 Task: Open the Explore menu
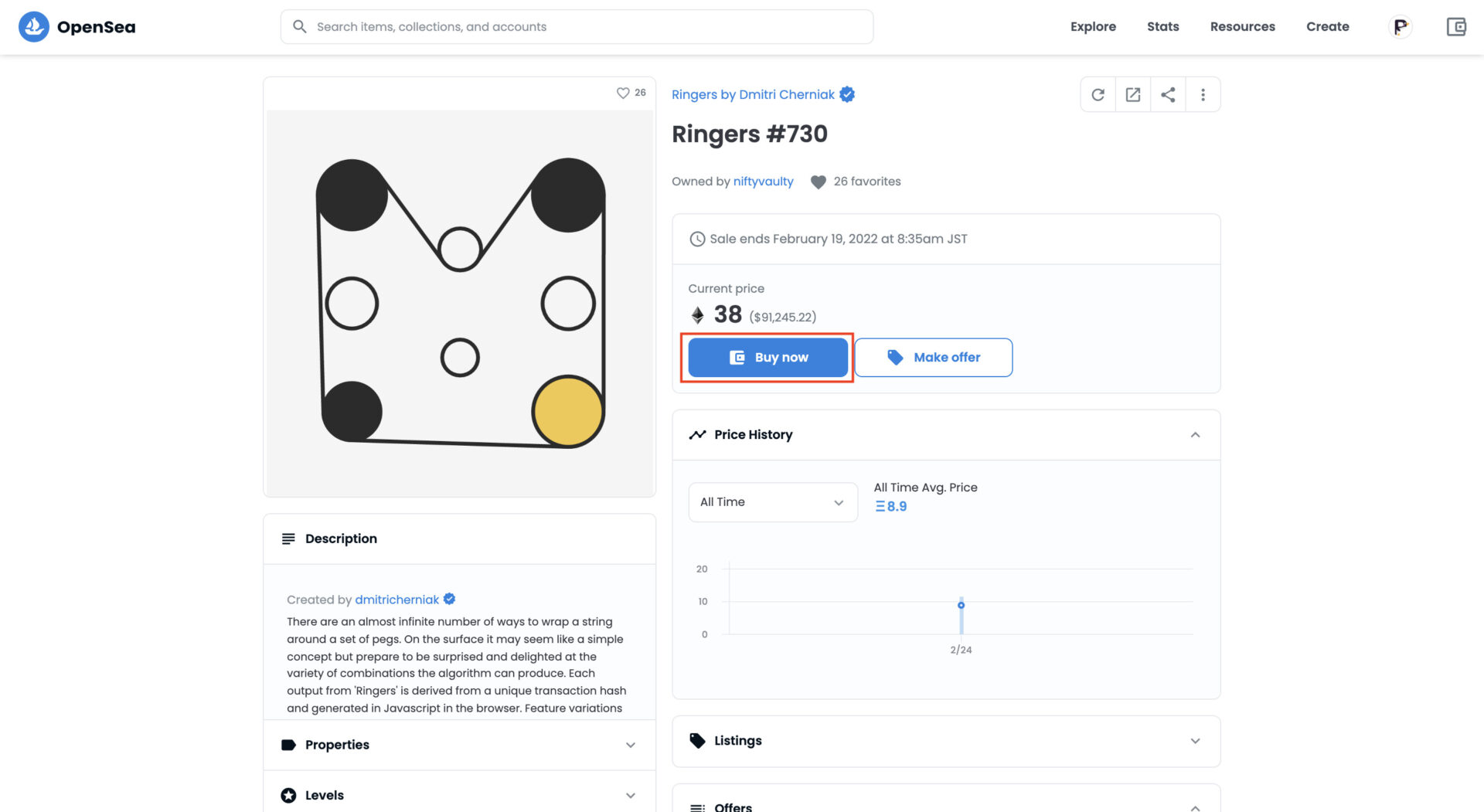[x=1093, y=27]
